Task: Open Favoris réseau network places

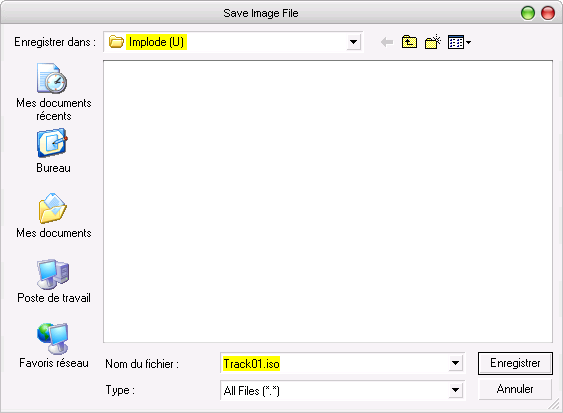Action: pos(53,345)
